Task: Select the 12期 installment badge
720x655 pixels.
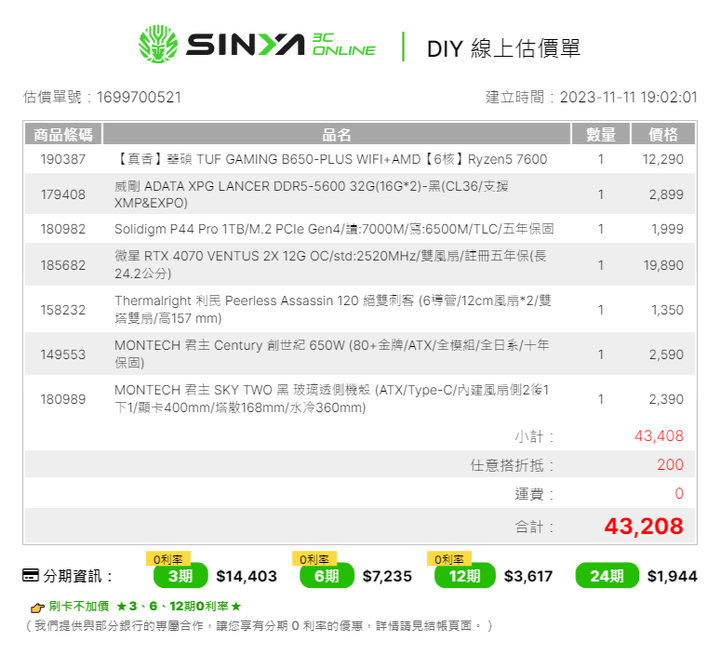Action: click(x=465, y=576)
